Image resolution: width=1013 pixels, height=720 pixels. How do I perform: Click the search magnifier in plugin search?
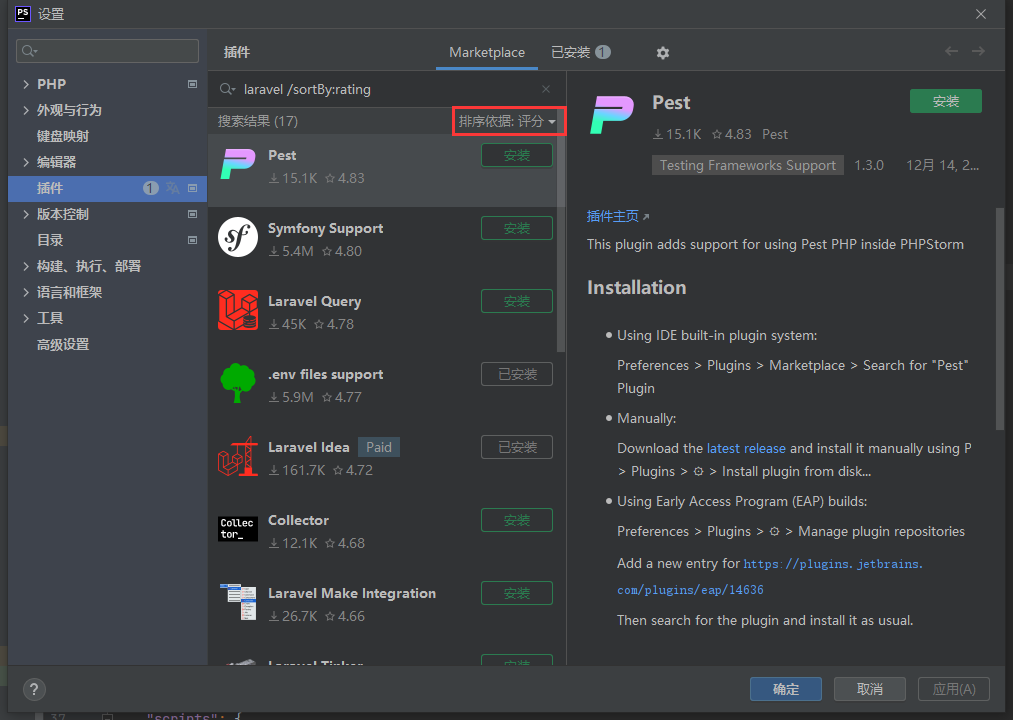click(x=227, y=89)
